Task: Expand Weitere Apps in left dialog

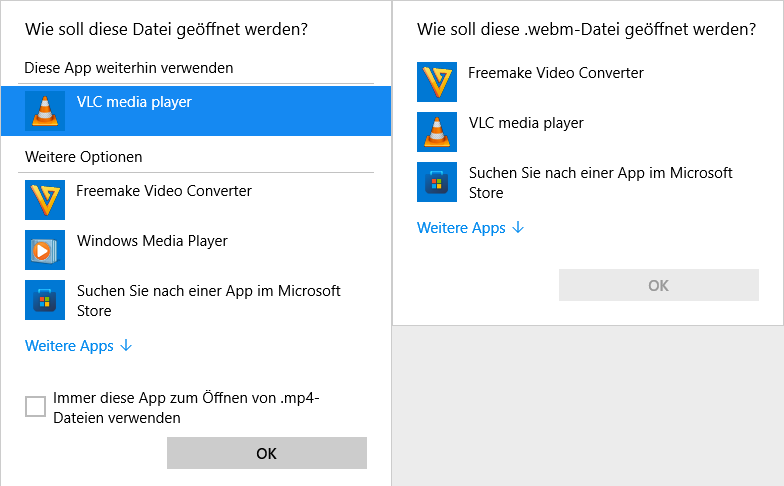Action: click(78, 346)
